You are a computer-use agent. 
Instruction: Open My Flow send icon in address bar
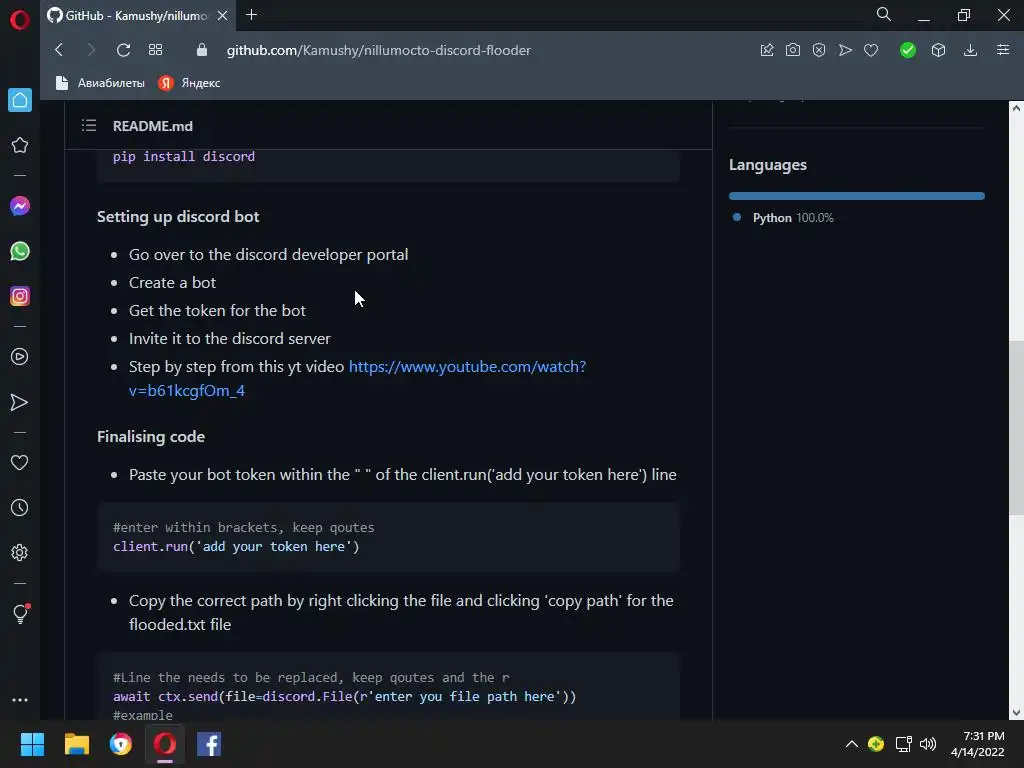(x=845, y=50)
